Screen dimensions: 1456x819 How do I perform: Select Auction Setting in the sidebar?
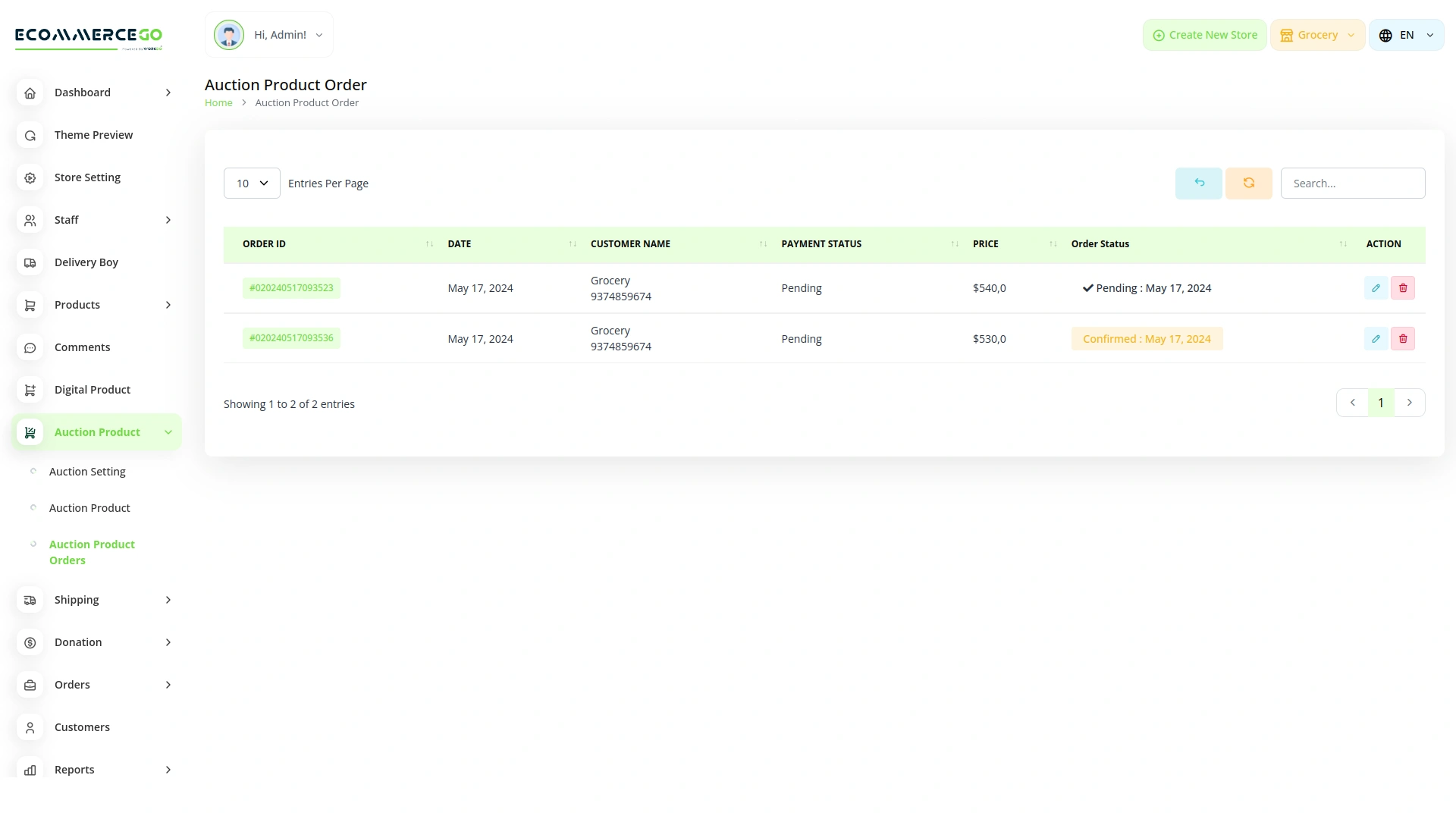87,471
